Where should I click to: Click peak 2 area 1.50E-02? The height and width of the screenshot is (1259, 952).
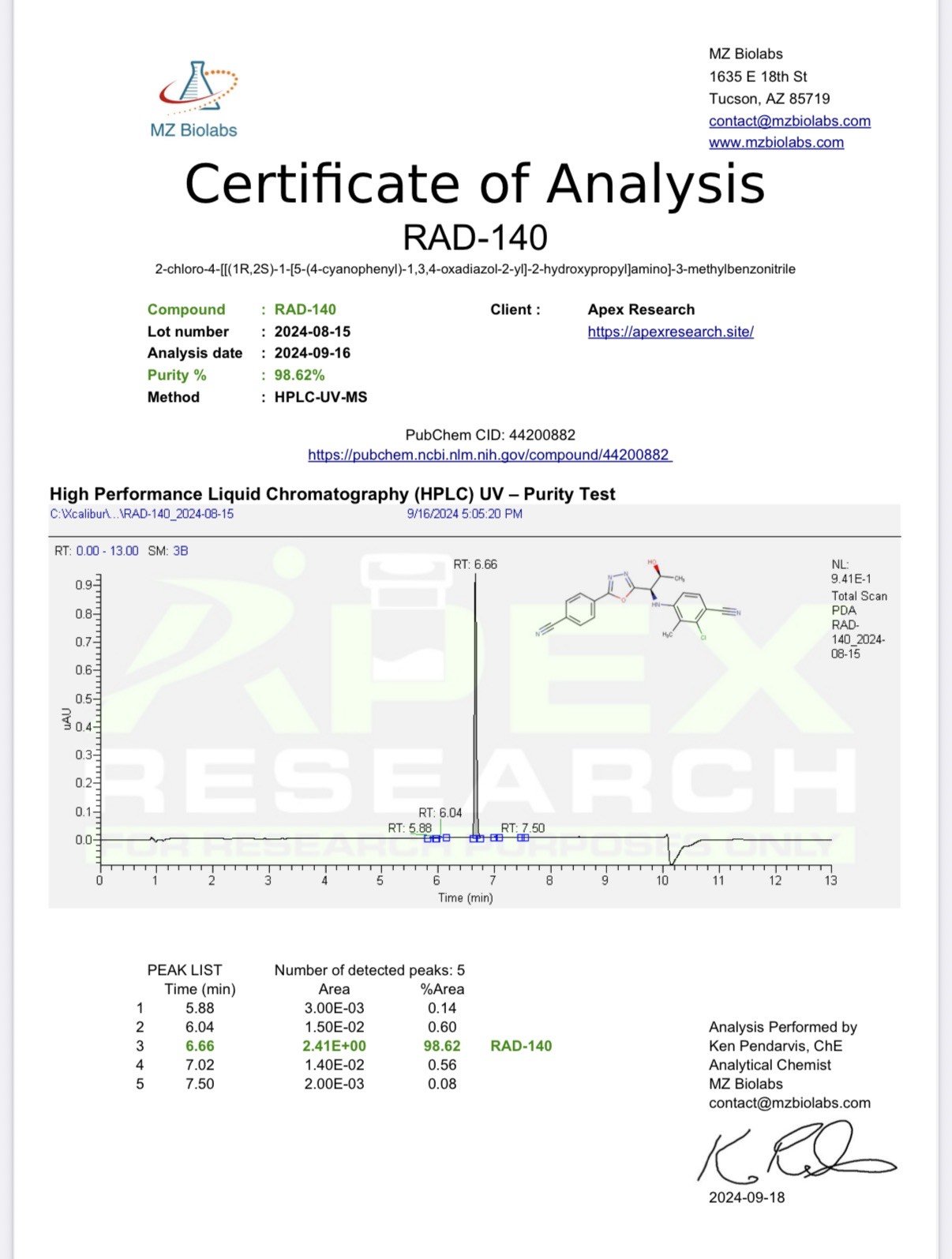pos(334,1027)
